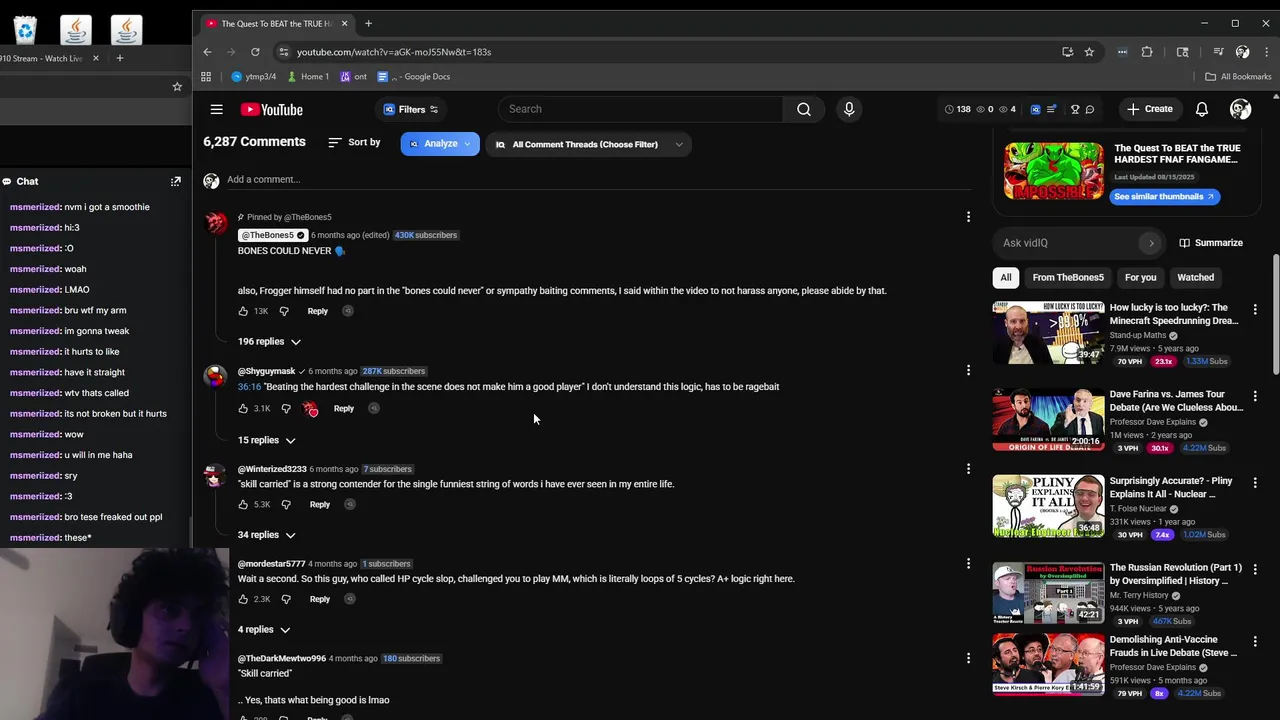1280x720 pixels.
Task: Open the Analyze dropdown
Action: click(x=440, y=144)
